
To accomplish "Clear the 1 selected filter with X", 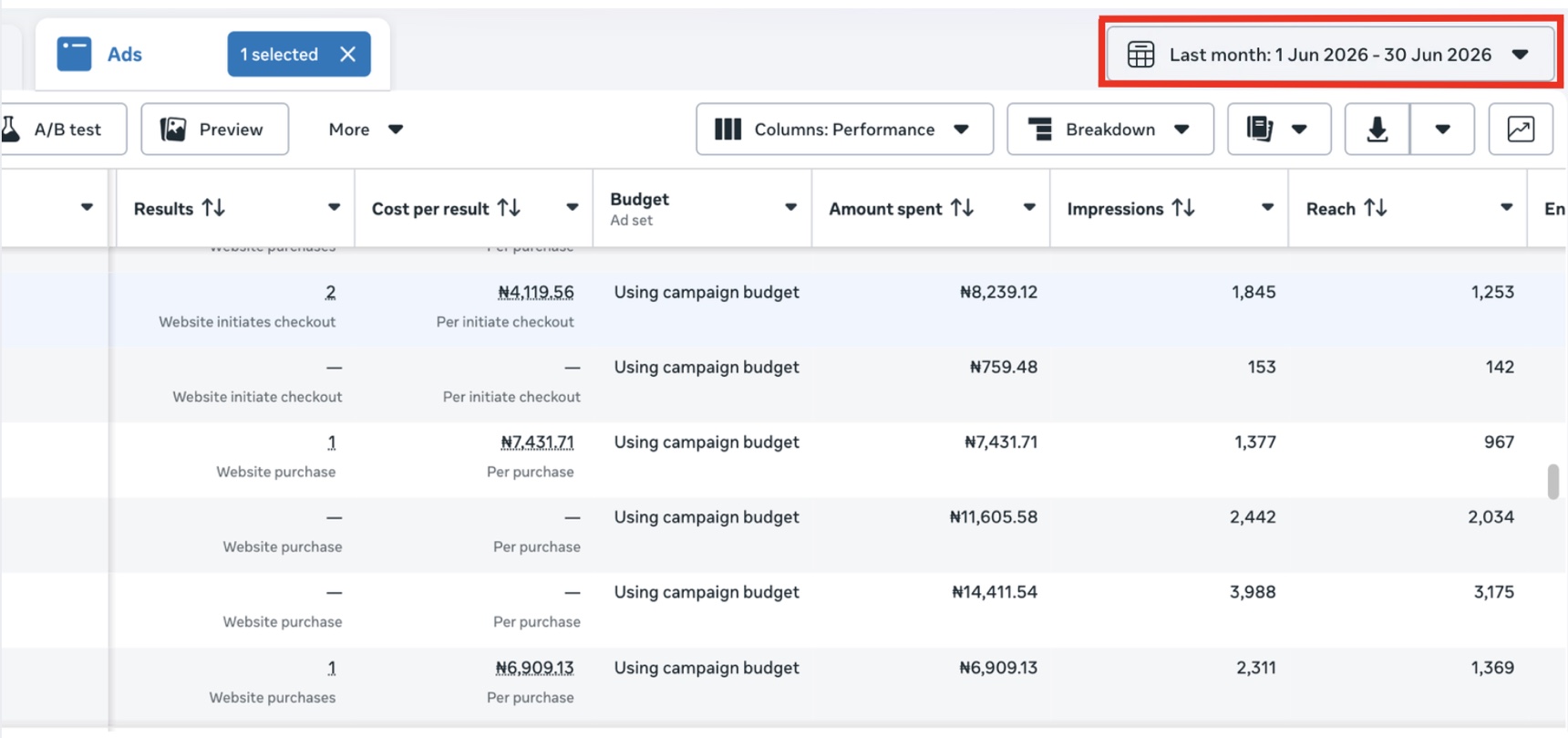I will pos(347,54).
